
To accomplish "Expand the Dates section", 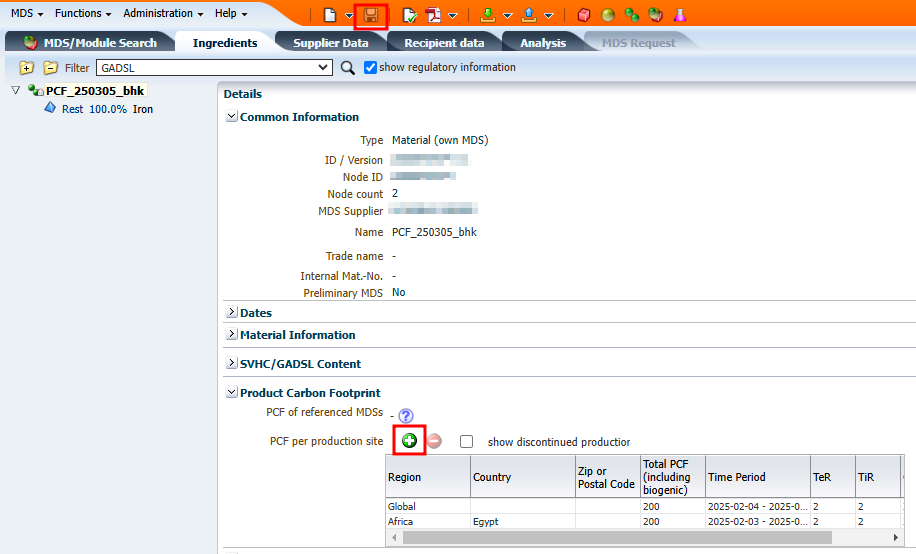I will pyautogui.click(x=231, y=312).
